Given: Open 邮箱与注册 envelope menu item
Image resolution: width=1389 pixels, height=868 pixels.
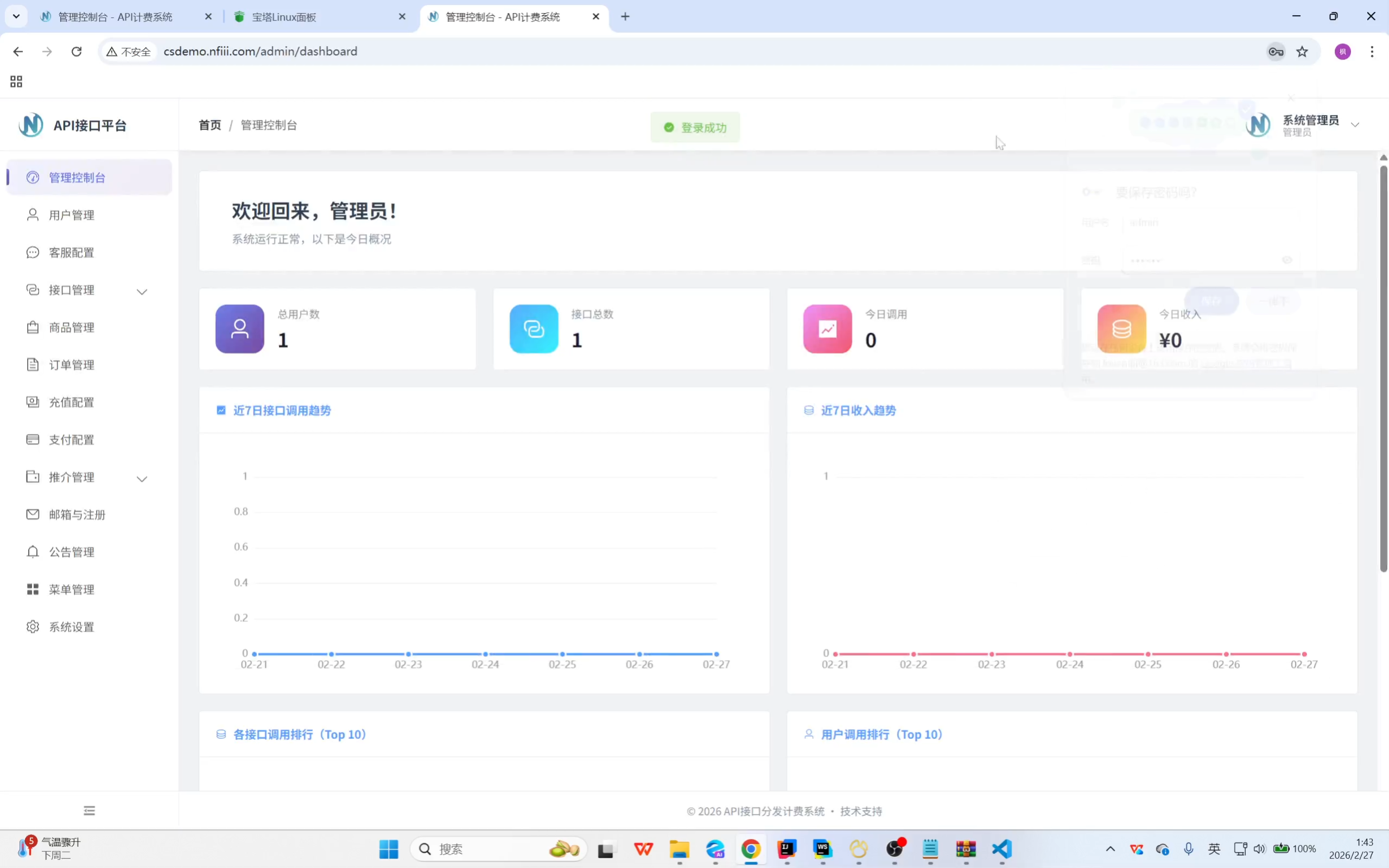Looking at the screenshot, I should tap(77, 515).
